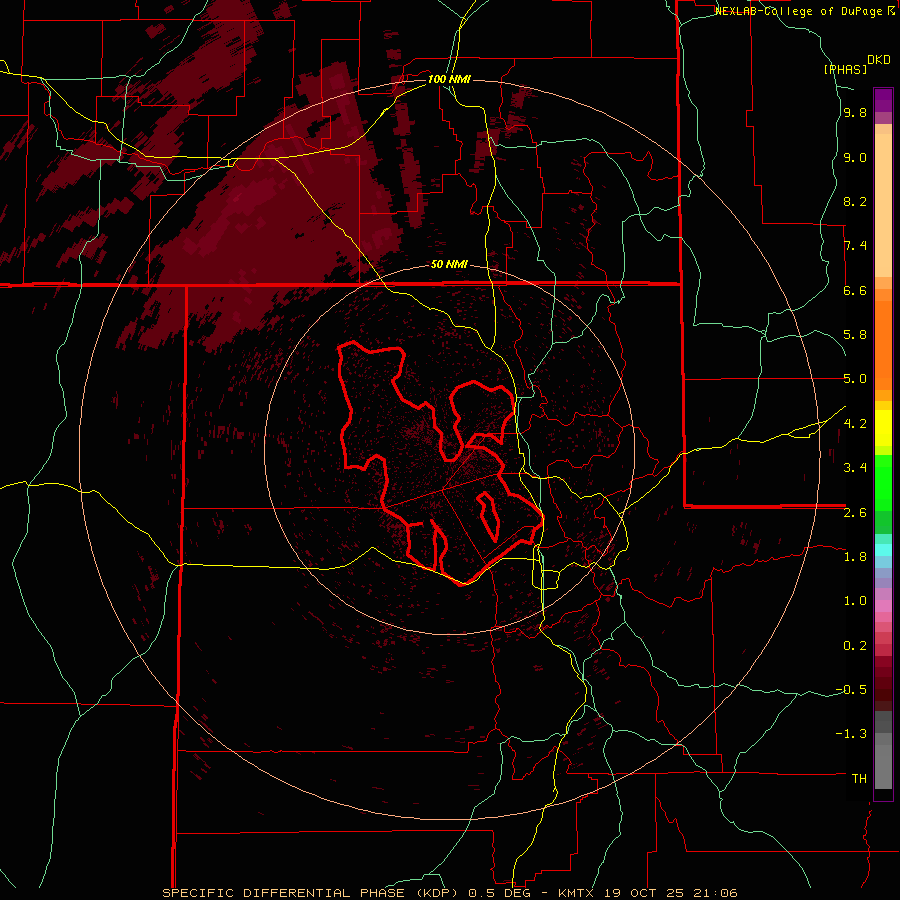Click the 2.6 scale value
The height and width of the screenshot is (900, 900).
tap(855, 512)
